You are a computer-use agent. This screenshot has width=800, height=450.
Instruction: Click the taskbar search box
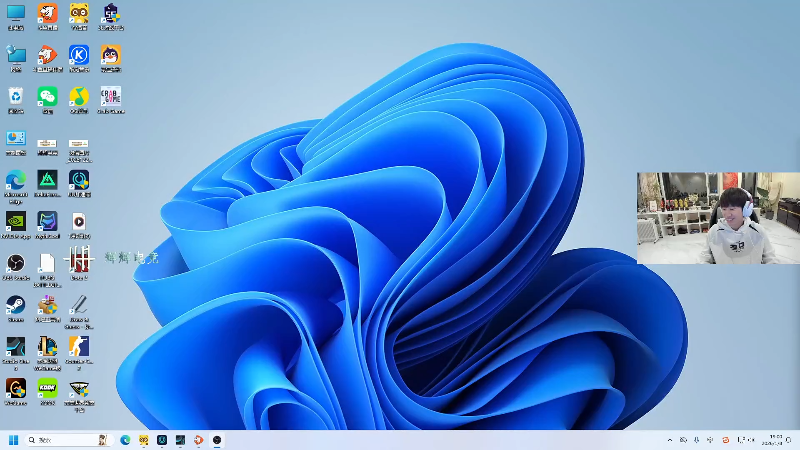pyautogui.click(x=68, y=440)
